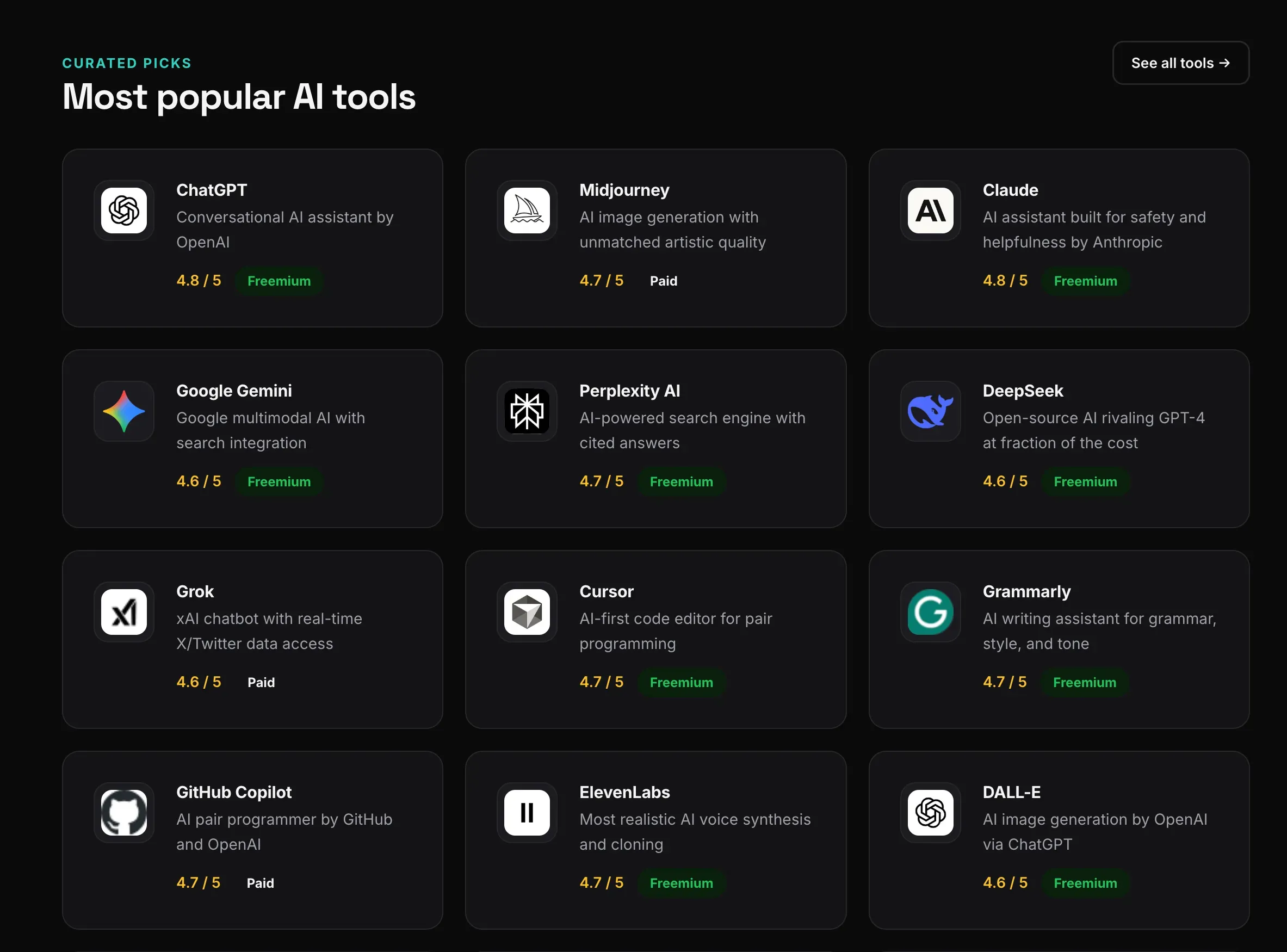1287x952 pixels.
Task: Click the Grok xAI logo icon
Action: (x=124, y=611)
